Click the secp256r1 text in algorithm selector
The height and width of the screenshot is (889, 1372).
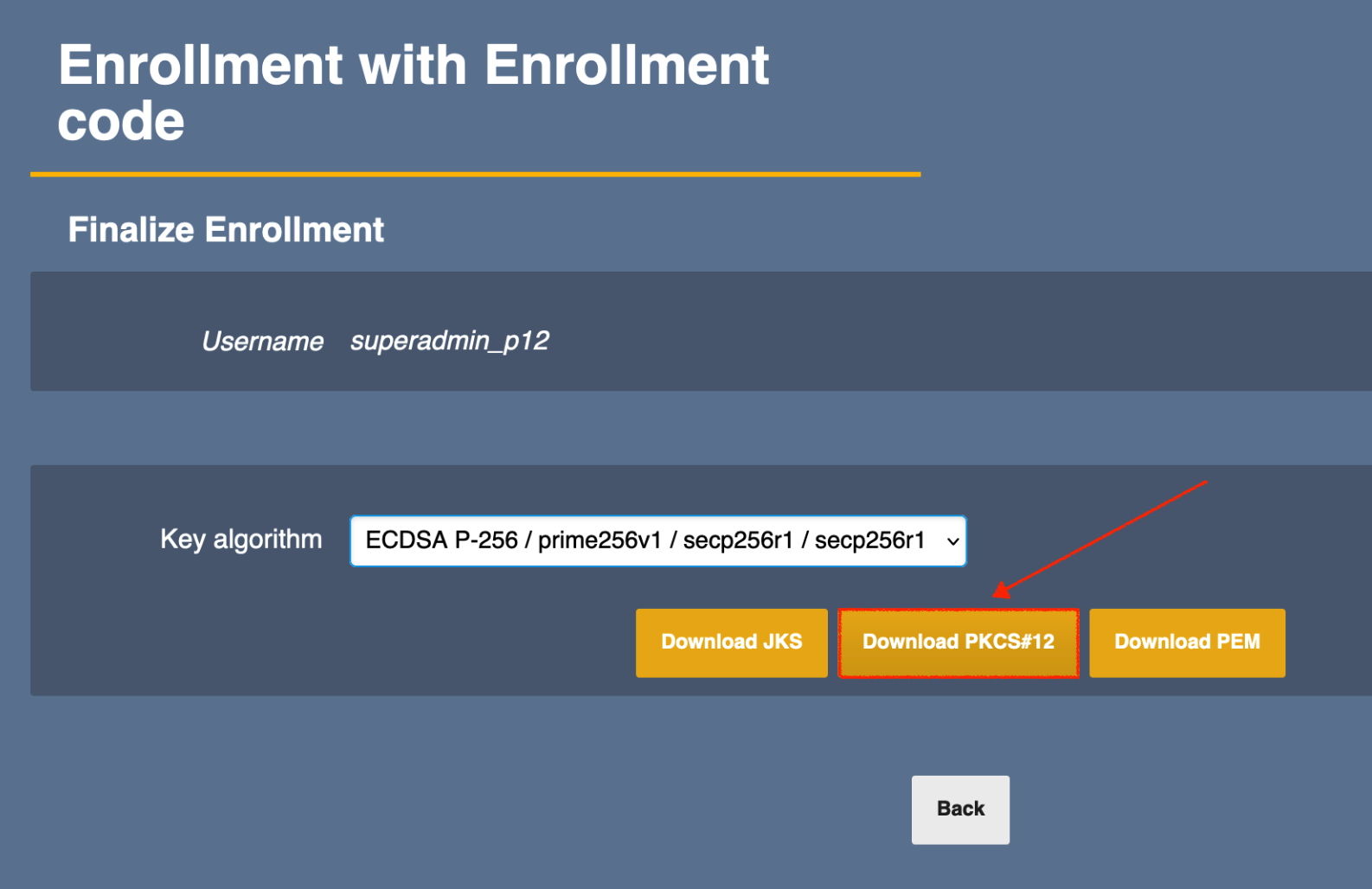click(x=738, y=540)
